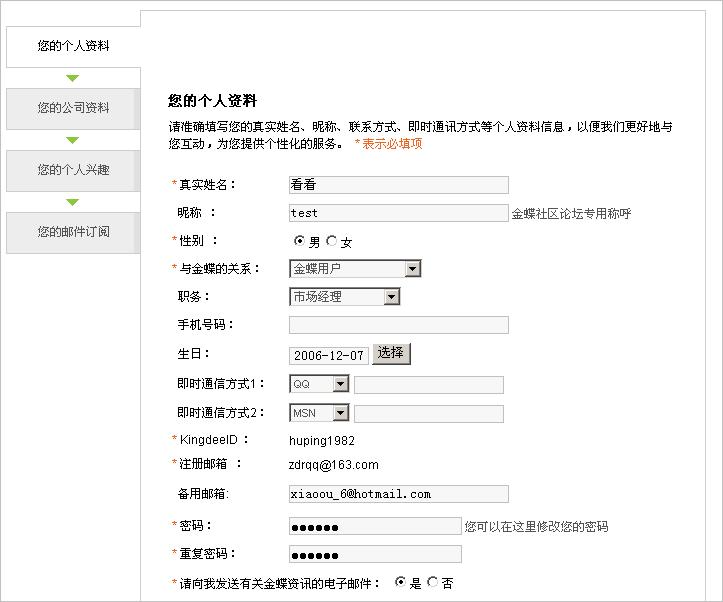Select the 男 gender radio button
This screenshot has height=602, width=723.
click(299, 241)
